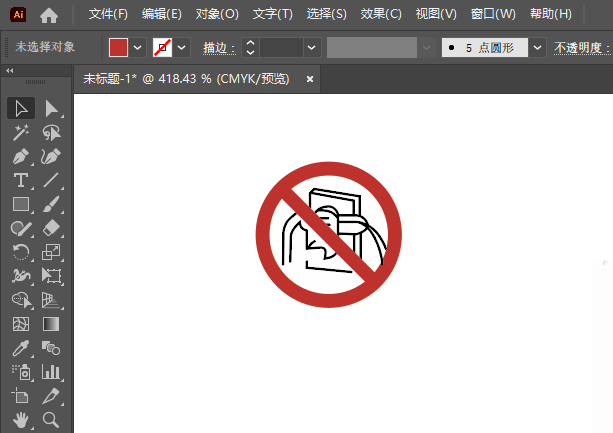Open the 效果(C) menu
This screenshot has width=613, height=433.
tap(381, 14)
